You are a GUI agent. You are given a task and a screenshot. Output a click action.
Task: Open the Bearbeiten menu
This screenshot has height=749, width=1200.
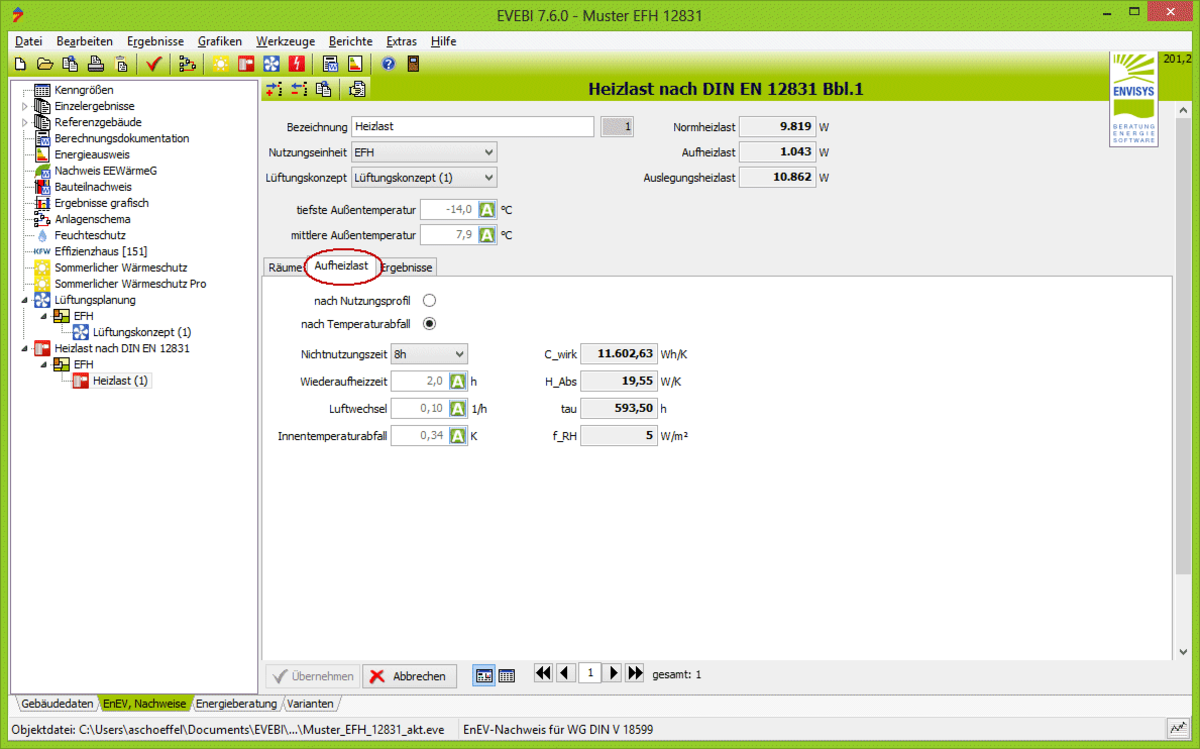(x=85, y=41)
